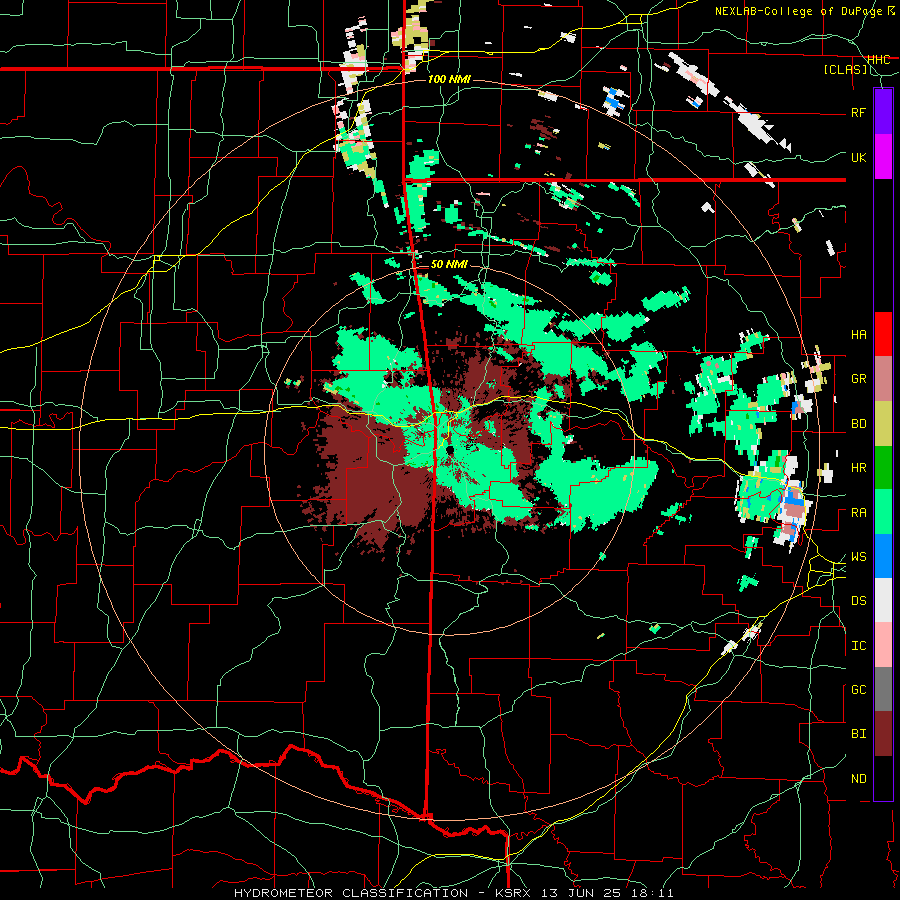Click the 50 NMI range ring label
Image resolution: width=900 pixels, height=900 pixels.
[x=449, y=264]
